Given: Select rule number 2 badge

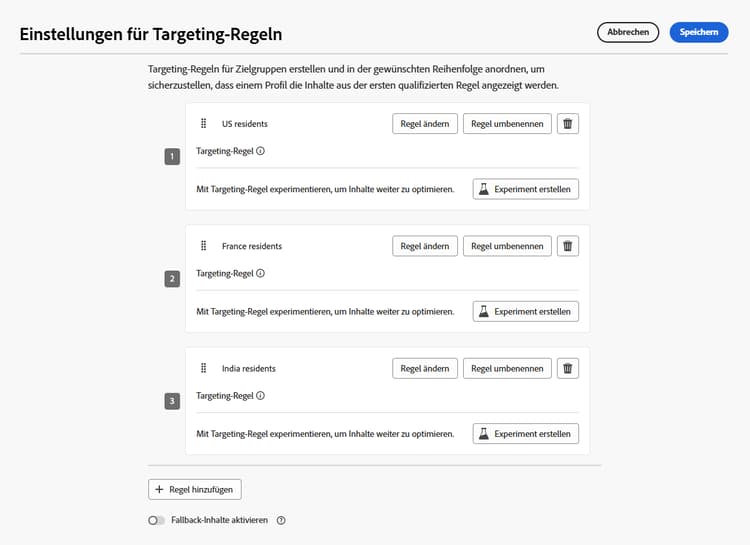Looking at the screenshot, I should click(172, 279).
